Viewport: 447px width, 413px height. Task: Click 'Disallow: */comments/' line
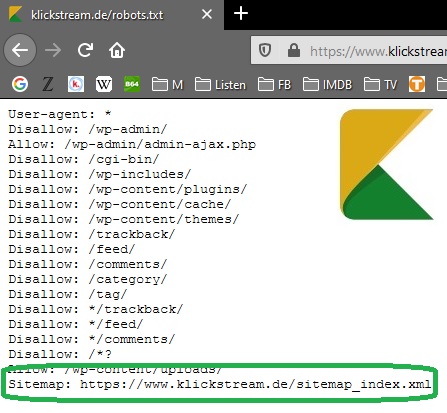pyautogui.click(x=92, y=339)
